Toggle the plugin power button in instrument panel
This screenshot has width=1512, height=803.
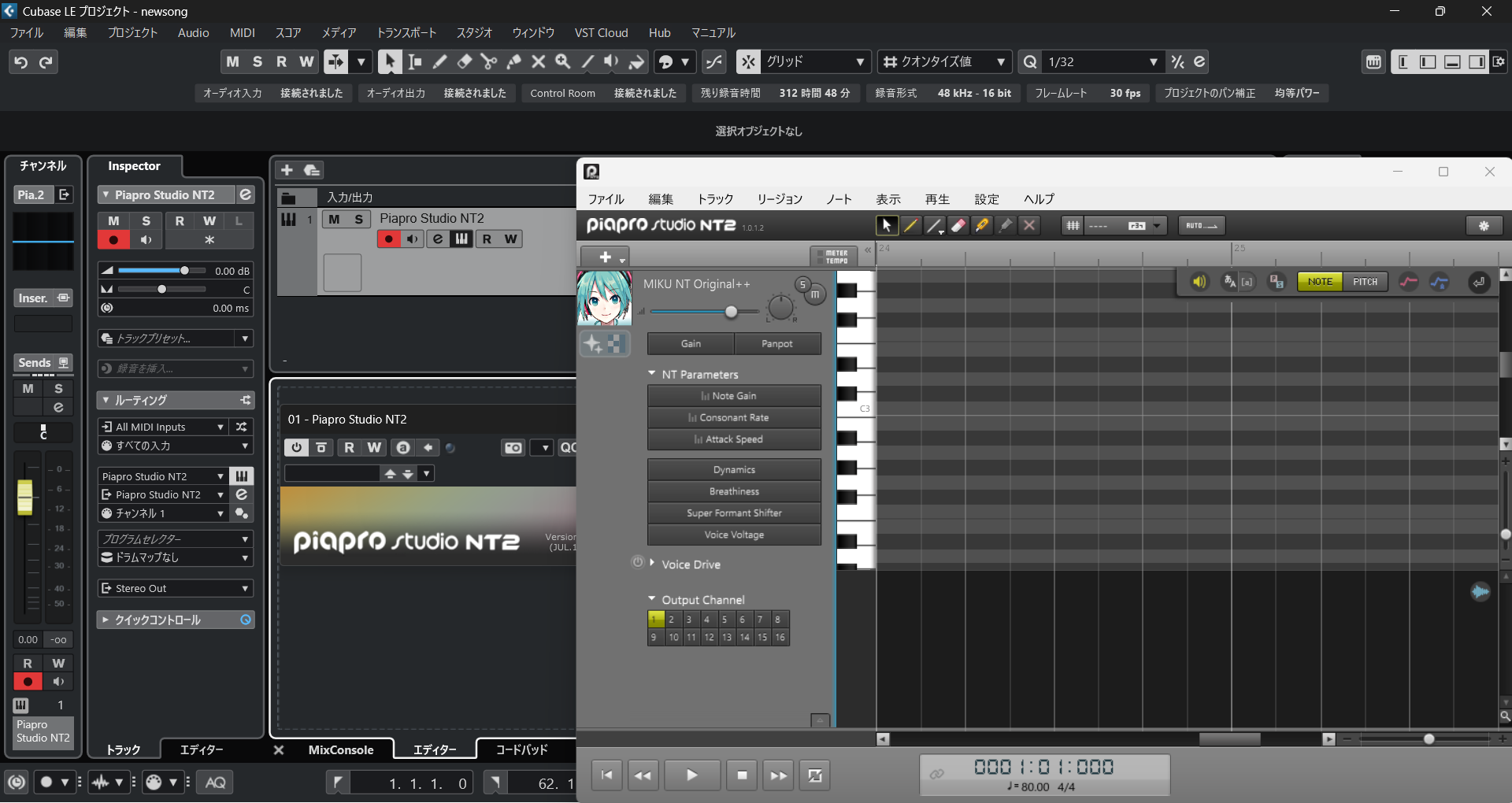point(296,448)
